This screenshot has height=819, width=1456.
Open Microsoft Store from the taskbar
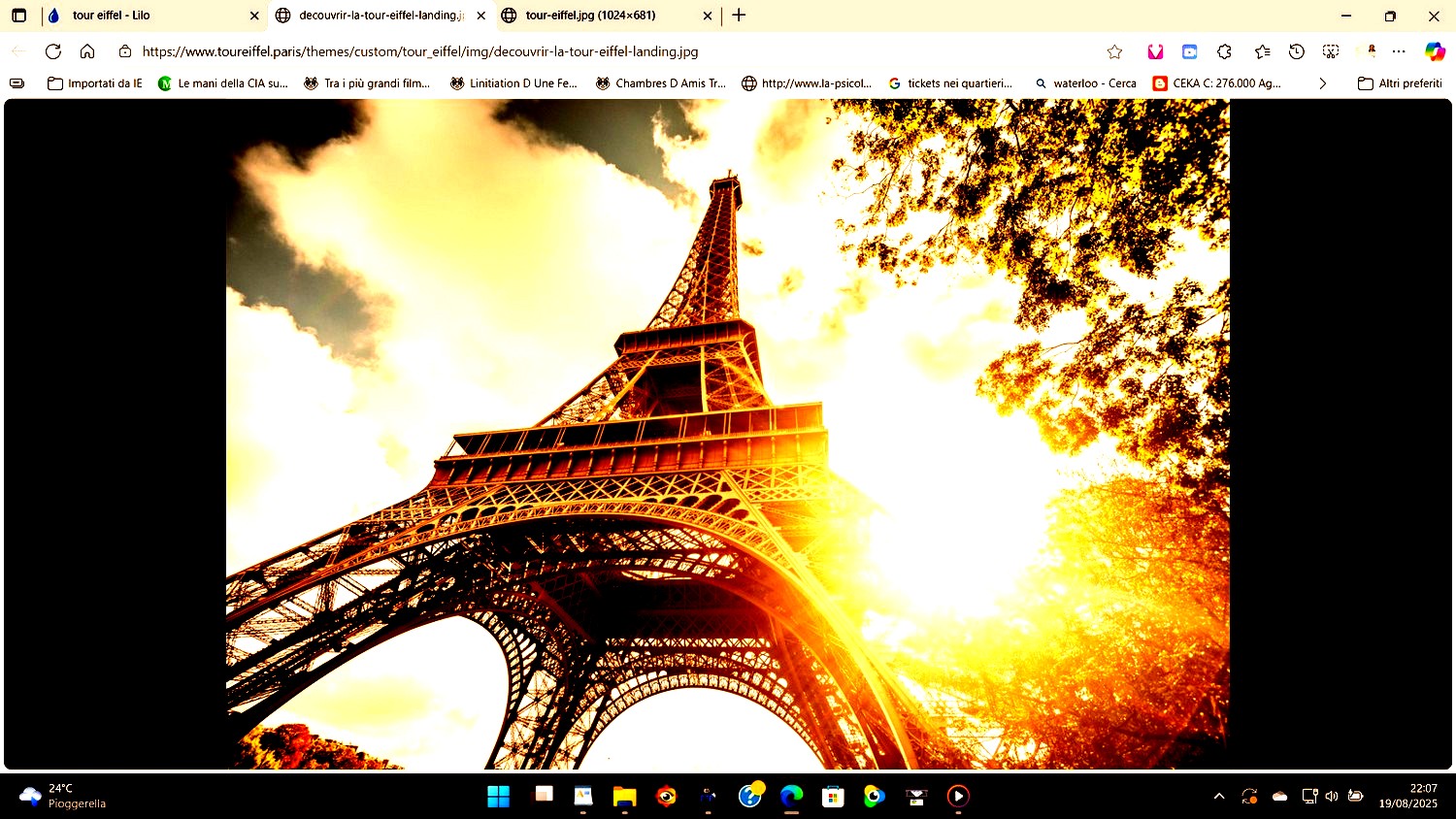pyautogui.click(x=833, y=797)
